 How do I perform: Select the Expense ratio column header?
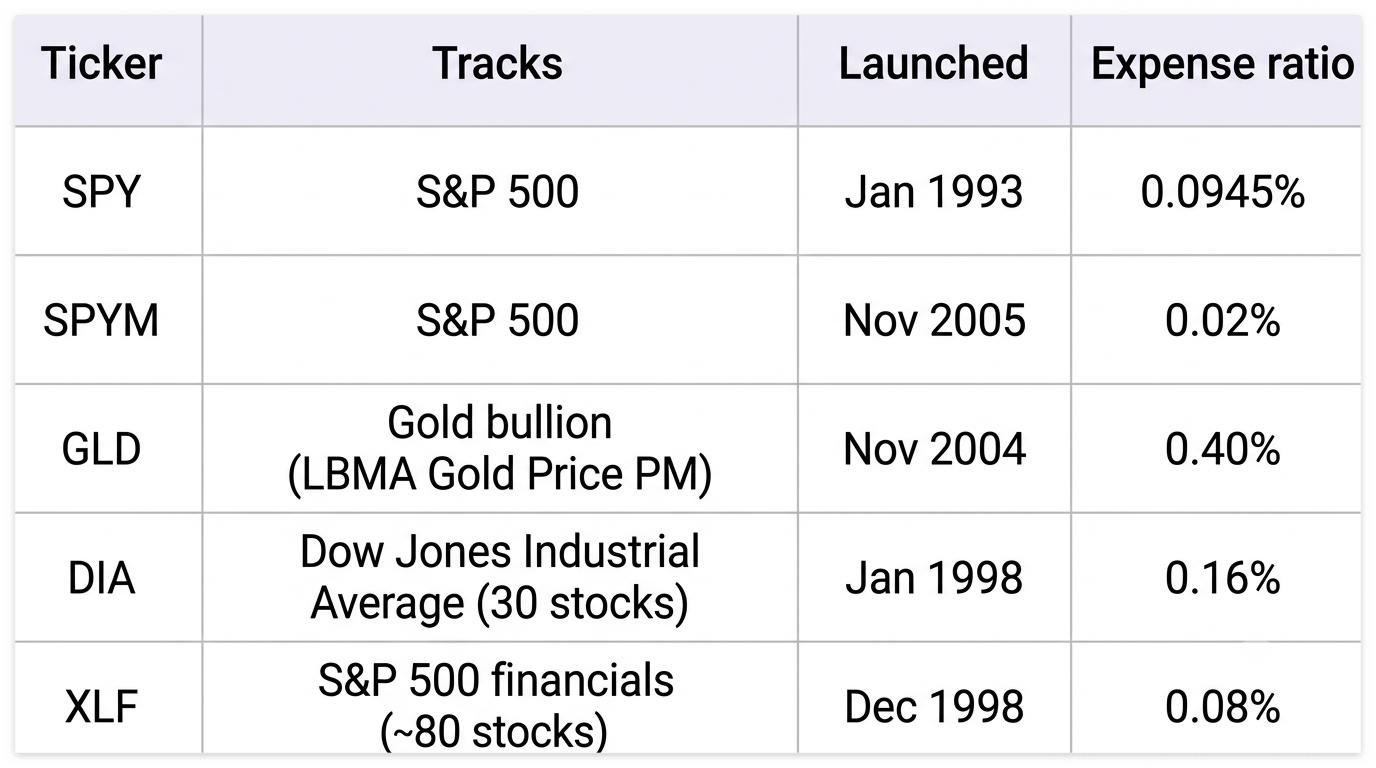click(x=1222, y=64)
